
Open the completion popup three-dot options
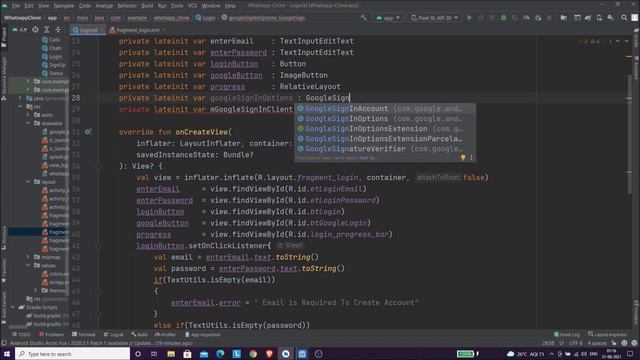coord(471,158)
